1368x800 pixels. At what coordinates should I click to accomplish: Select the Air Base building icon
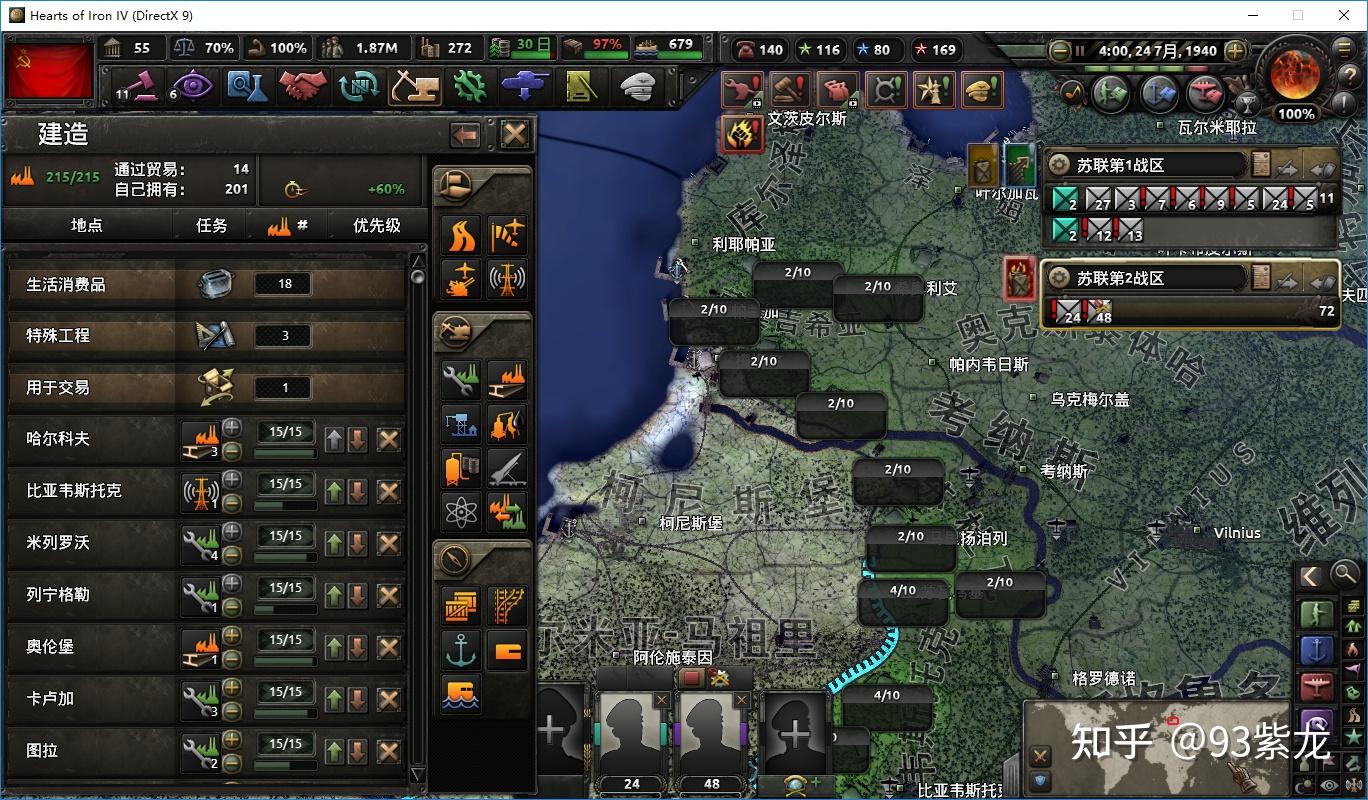click(x=507, y=236)
